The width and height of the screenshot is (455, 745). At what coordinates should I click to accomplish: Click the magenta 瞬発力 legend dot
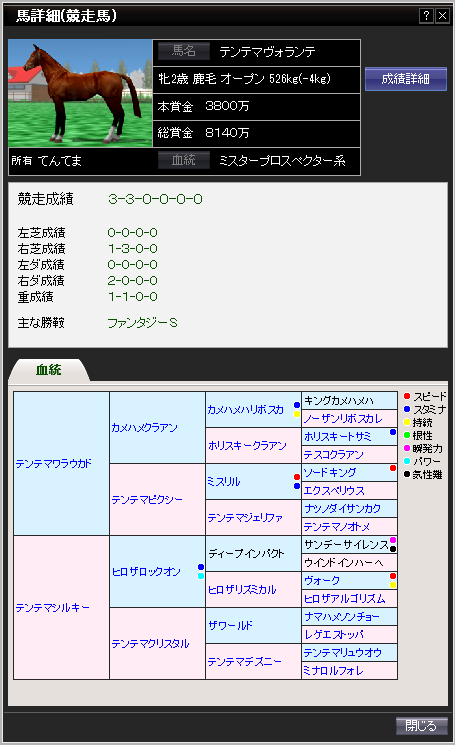tap(407, 448)
